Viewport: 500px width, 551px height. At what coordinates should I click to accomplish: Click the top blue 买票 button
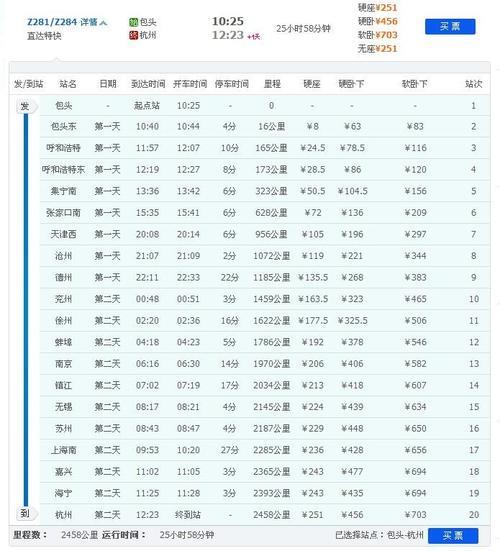(x=450, y=26)
